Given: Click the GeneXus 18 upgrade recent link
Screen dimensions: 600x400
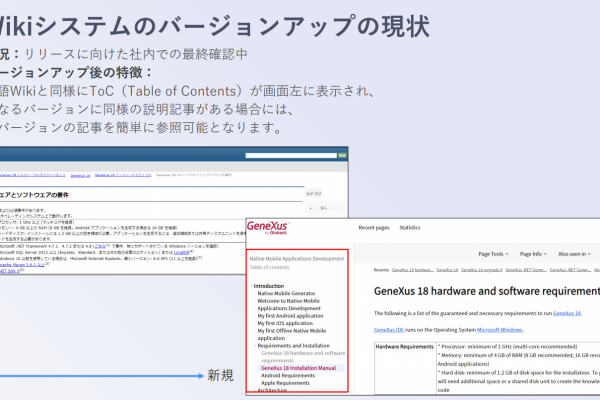Looking at the screenshot, I should point(481,270).
